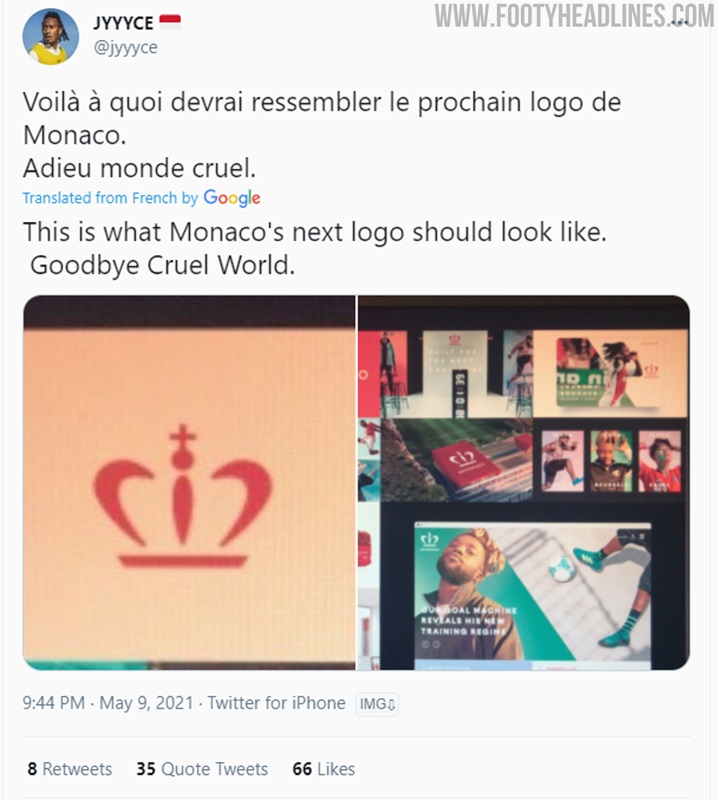718x800 pixels.
Task: Click the JYYYCE display name
Action: (123, 23)
